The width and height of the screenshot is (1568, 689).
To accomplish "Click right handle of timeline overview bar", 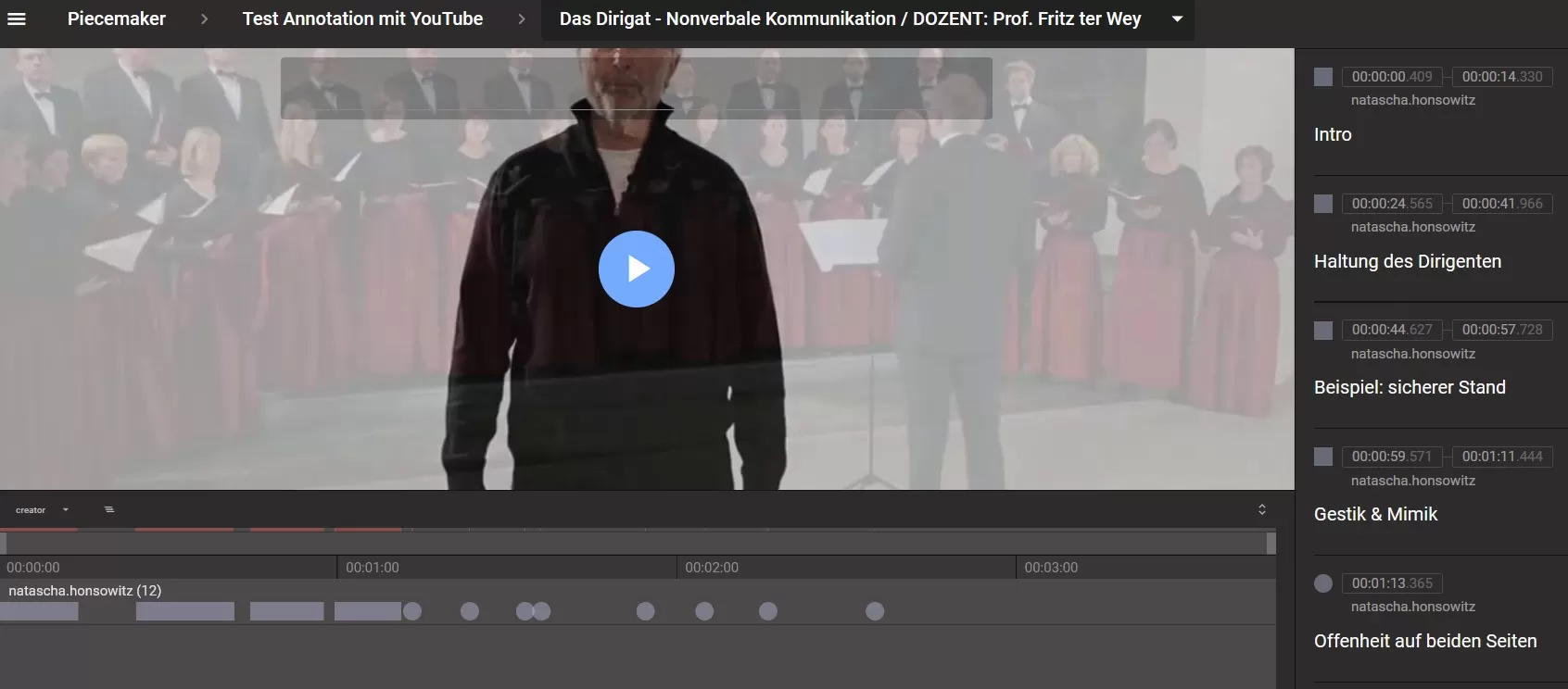I will [1271, 543].
